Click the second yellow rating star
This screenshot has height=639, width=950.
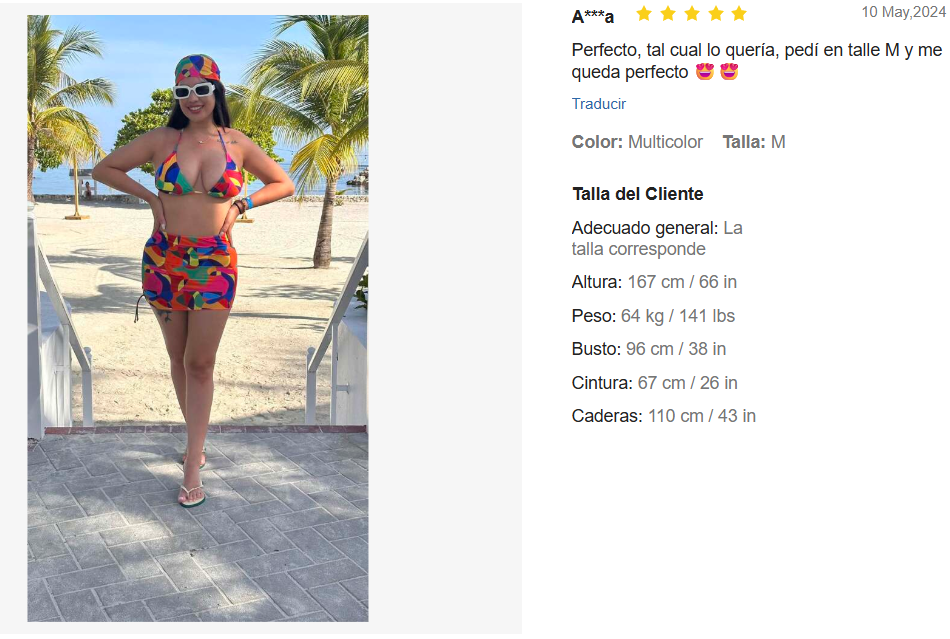pyautogui.click(x=668, y=13)
